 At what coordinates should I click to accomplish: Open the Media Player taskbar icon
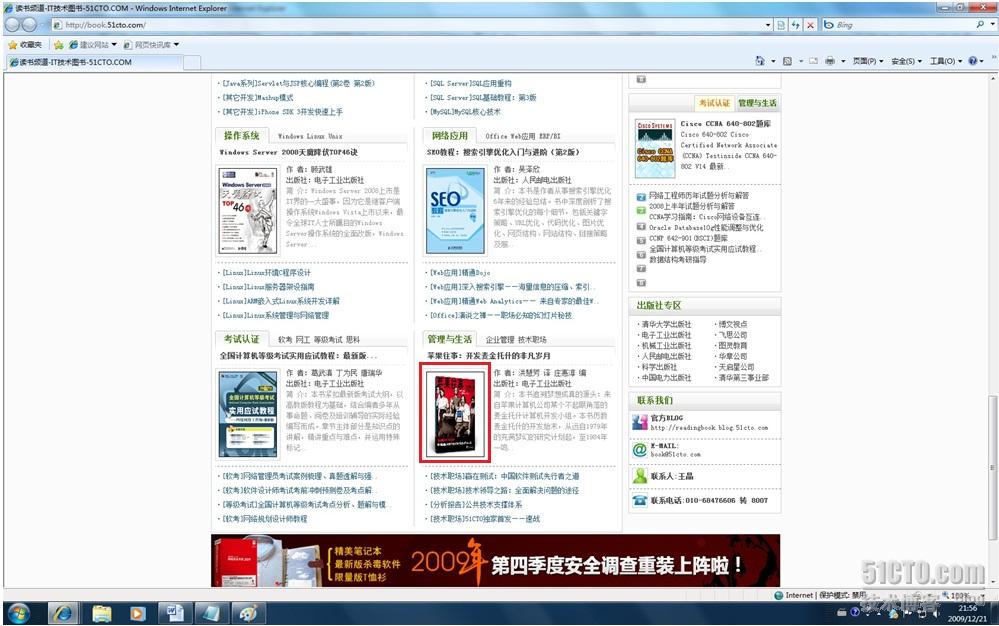(x=137, y=613)
